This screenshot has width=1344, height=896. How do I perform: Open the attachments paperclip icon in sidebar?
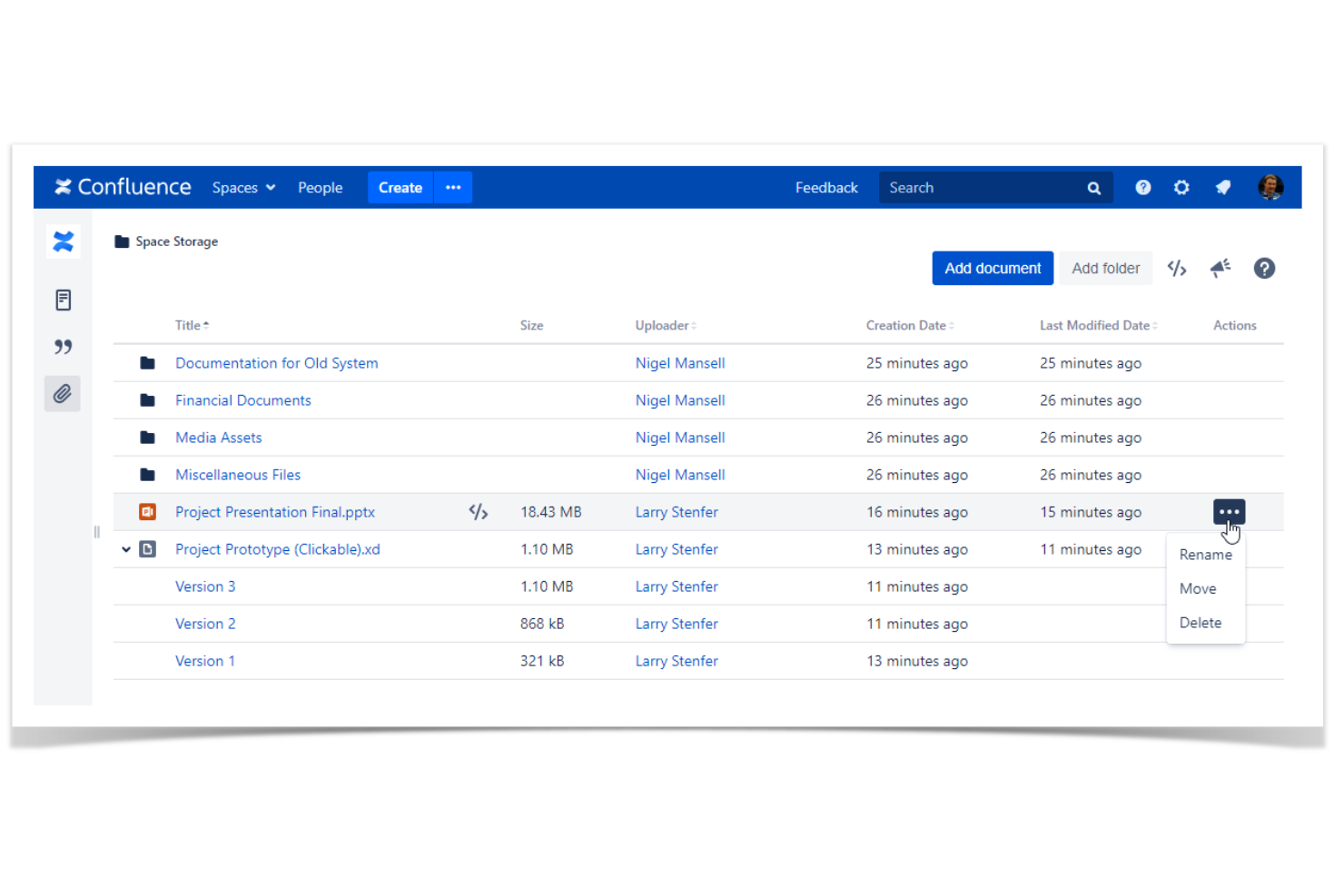click(63, 393)
